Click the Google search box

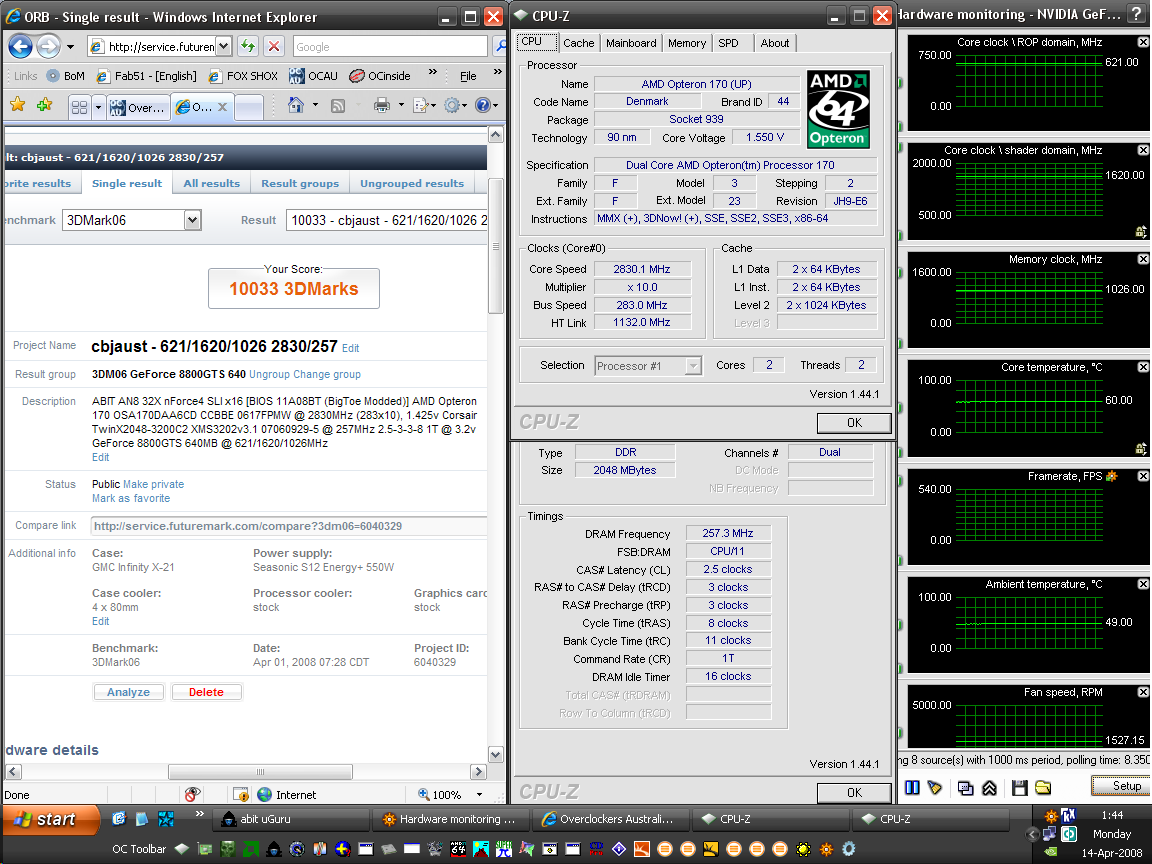pyautogui.click(x=389, y=46)
